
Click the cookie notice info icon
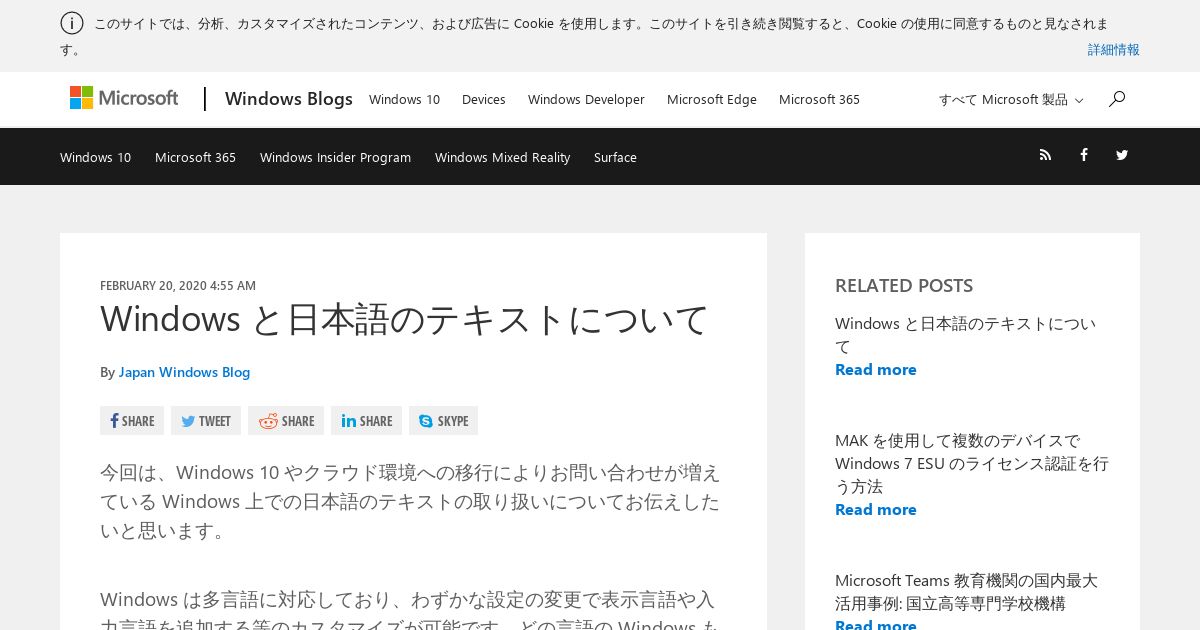pyautogui.click(x=72, y=23)
